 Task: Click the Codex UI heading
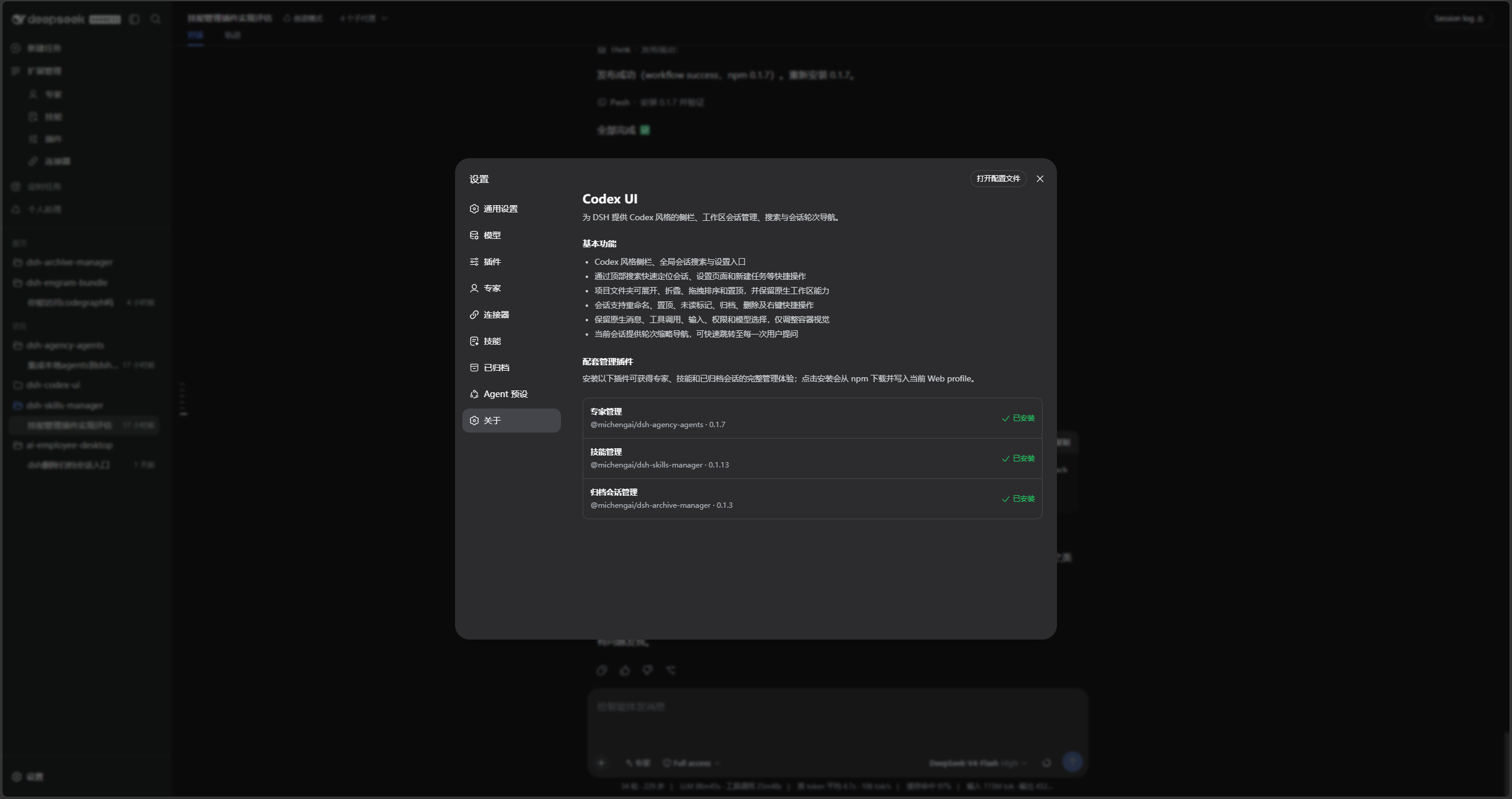click(x=610, y=199)
